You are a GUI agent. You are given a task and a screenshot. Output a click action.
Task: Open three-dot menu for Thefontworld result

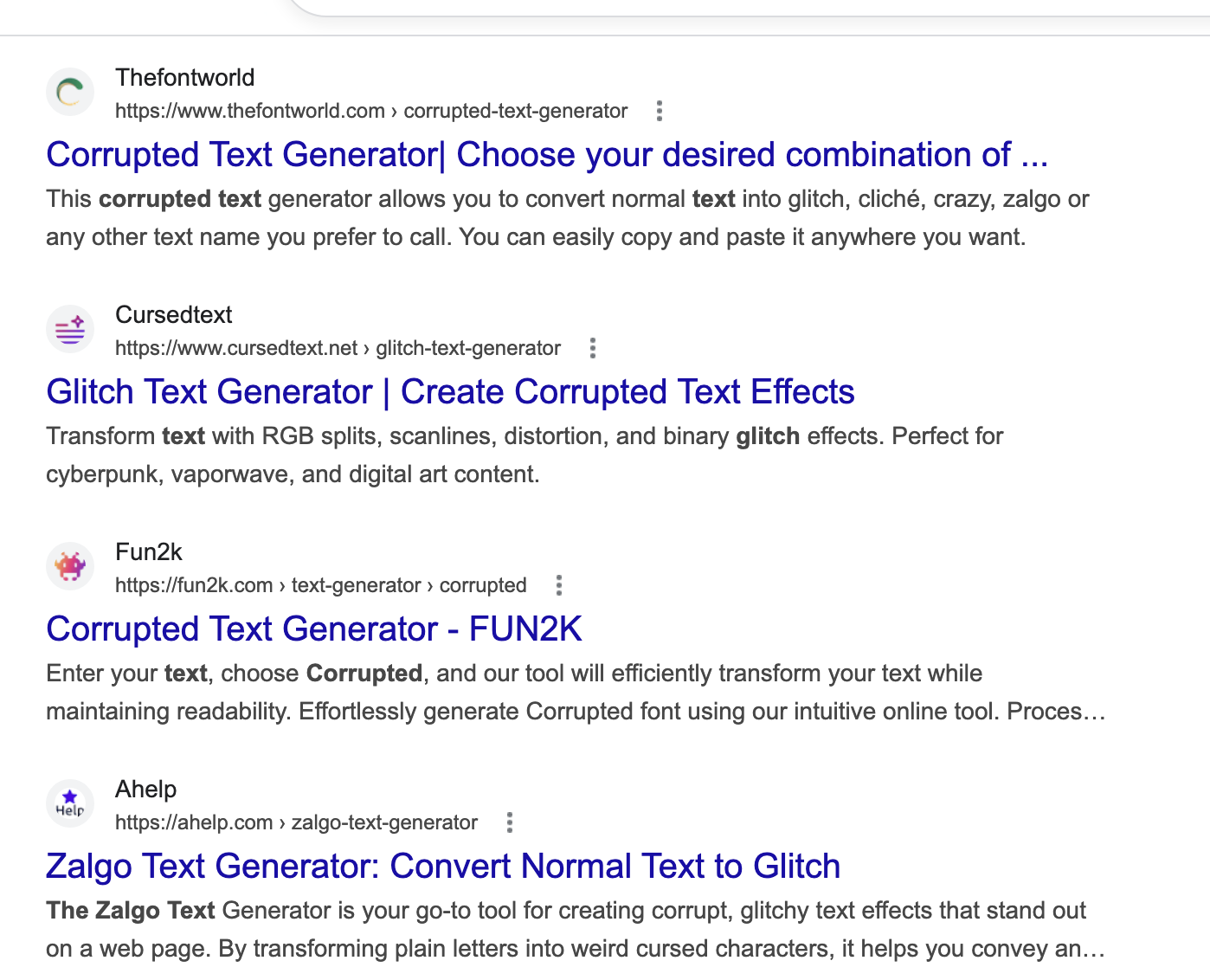tap(660, 111)
